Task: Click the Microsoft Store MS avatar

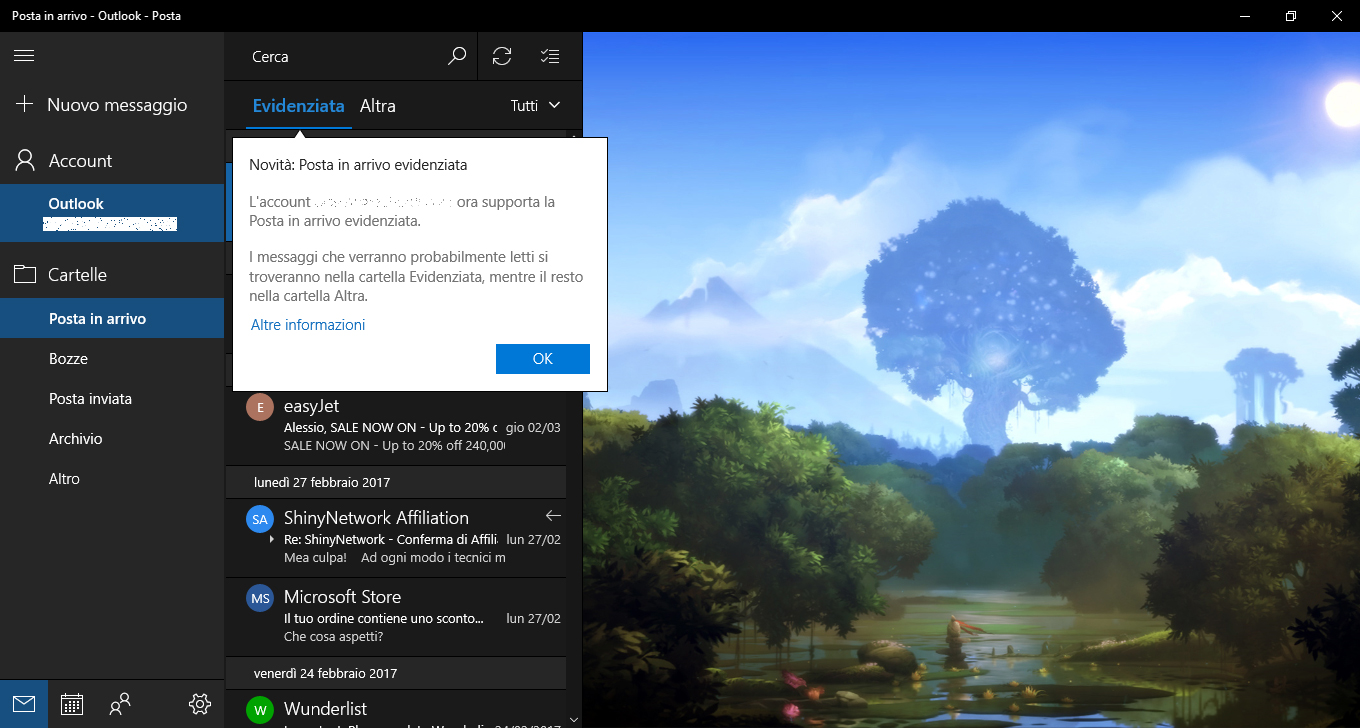Action: point(260,598)
